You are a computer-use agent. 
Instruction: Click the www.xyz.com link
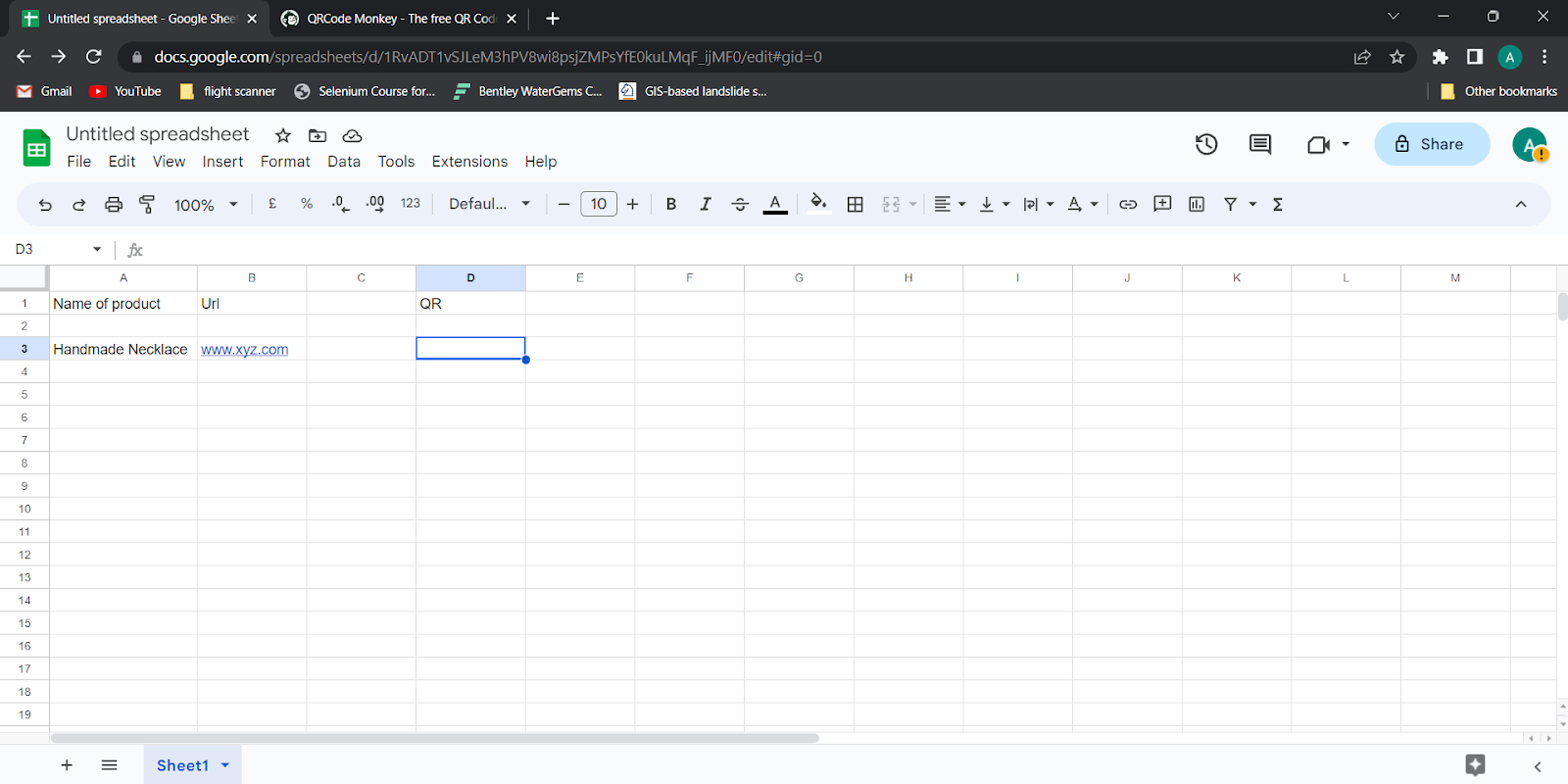[245, 349]
